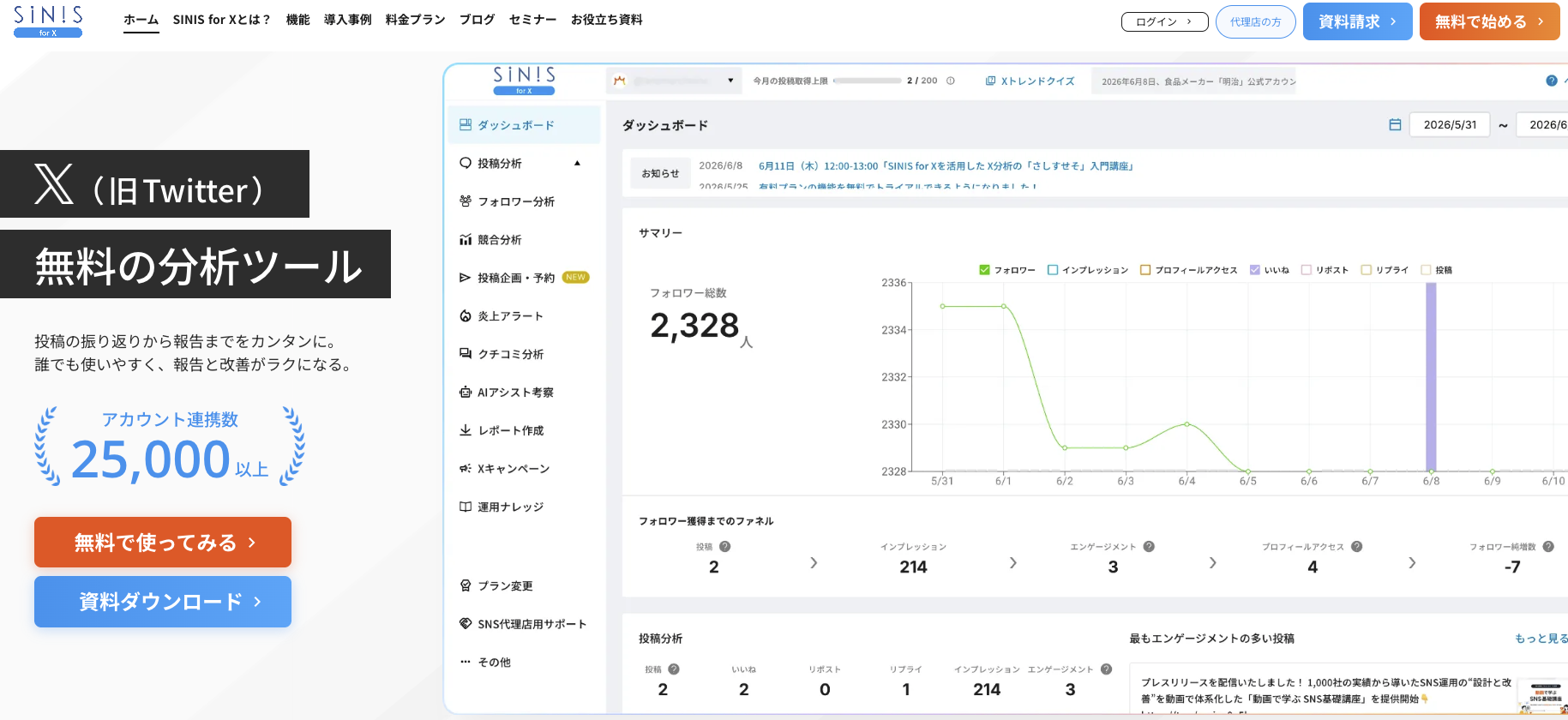Screen dimensions: 1568x720
Task: Click the monthly post retrieval limit progress bar
Action: point(867,81)
